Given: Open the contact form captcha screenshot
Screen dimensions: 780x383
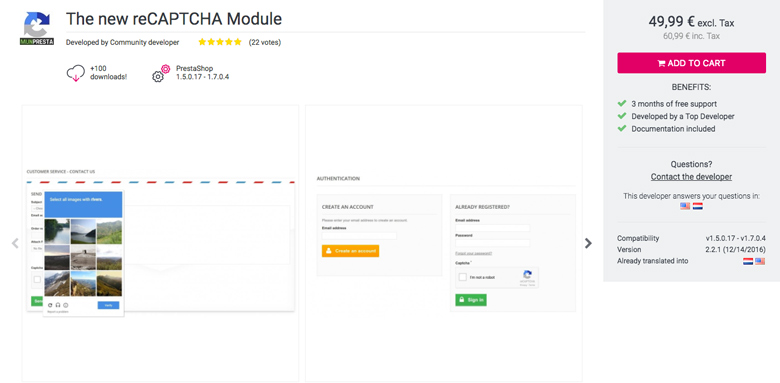Looking at the screenshot, I should [x=160, y=243].
